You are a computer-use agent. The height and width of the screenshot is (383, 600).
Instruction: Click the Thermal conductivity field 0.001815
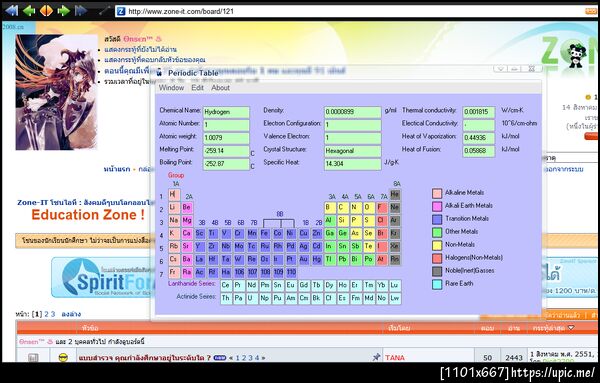(x=479, y=112)
